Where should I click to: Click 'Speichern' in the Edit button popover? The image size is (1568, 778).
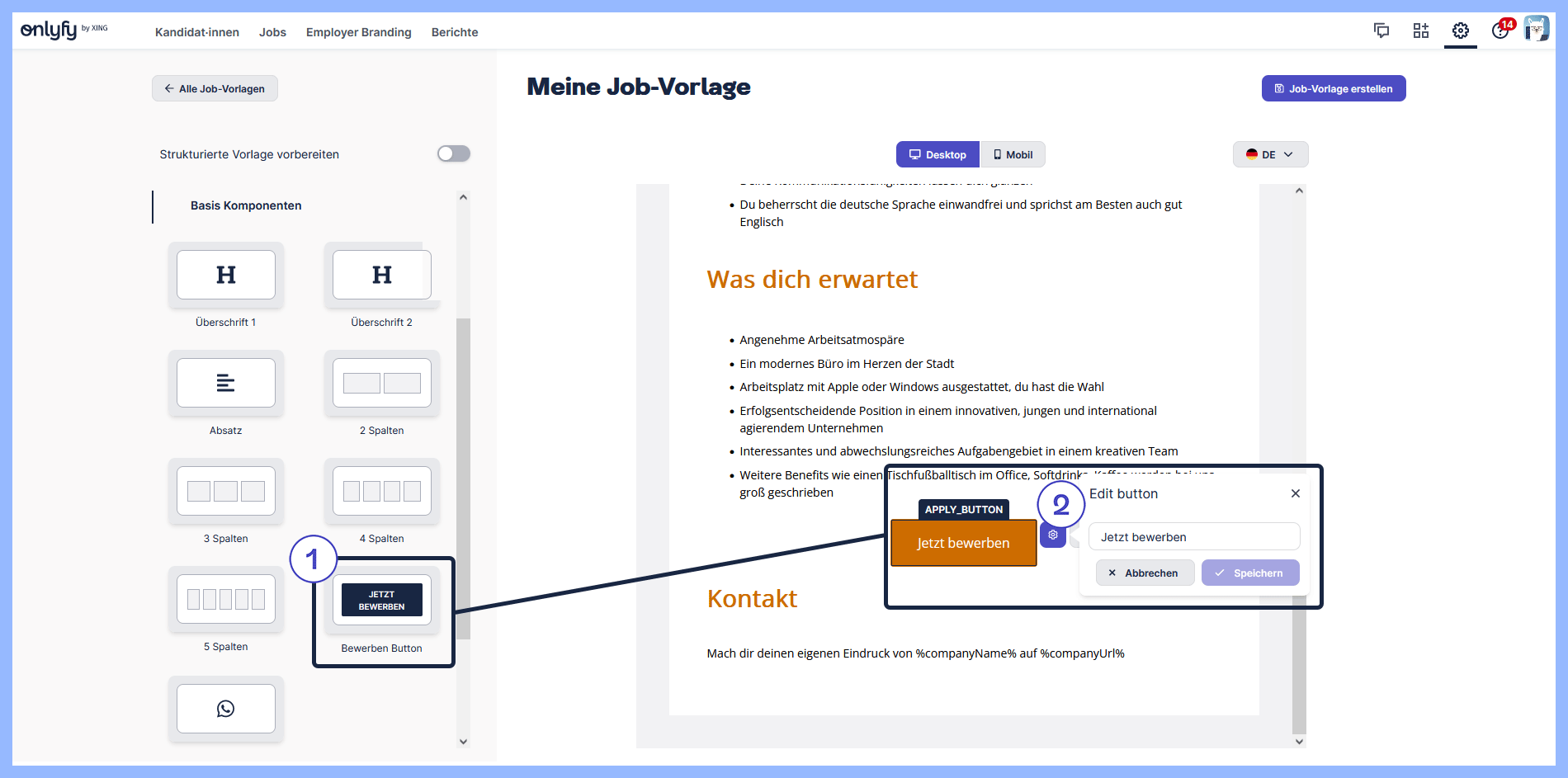pos(1249,572)
